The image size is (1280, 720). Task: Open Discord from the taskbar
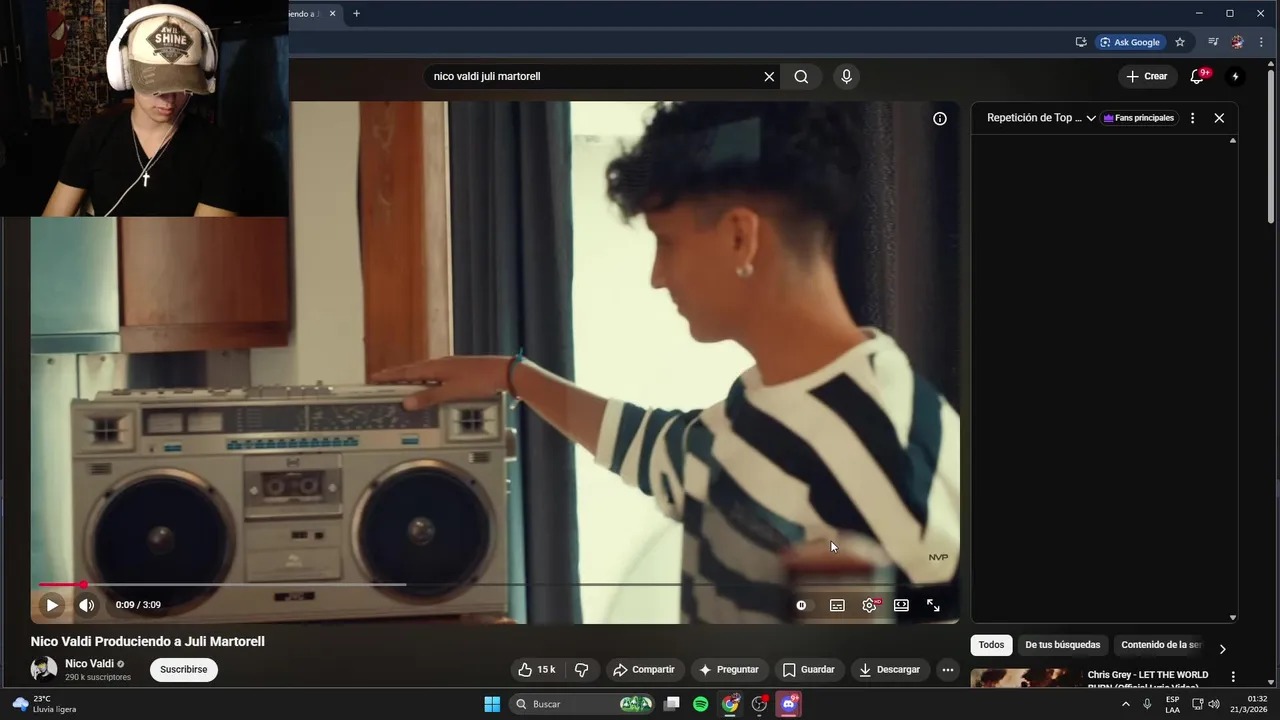click(x=789, y=704)
